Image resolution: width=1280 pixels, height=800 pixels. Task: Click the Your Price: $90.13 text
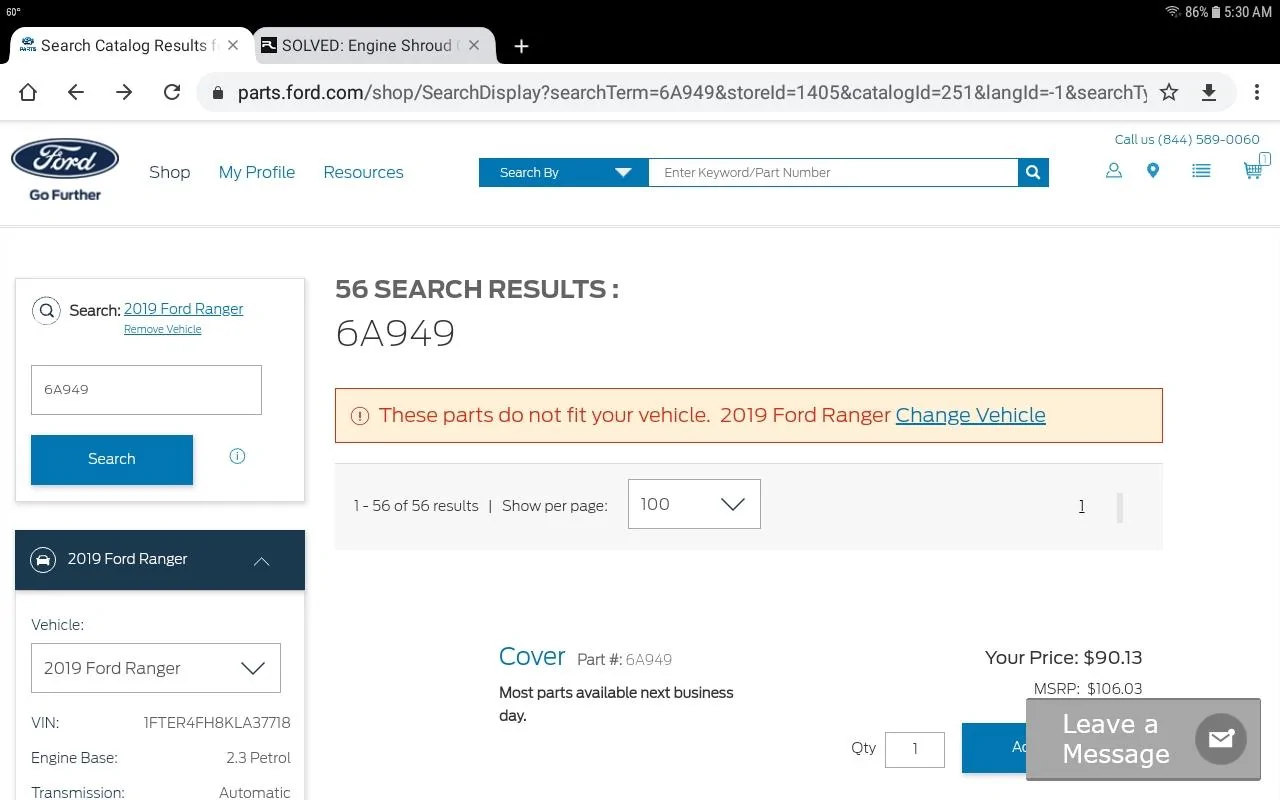click(1063, 658)
